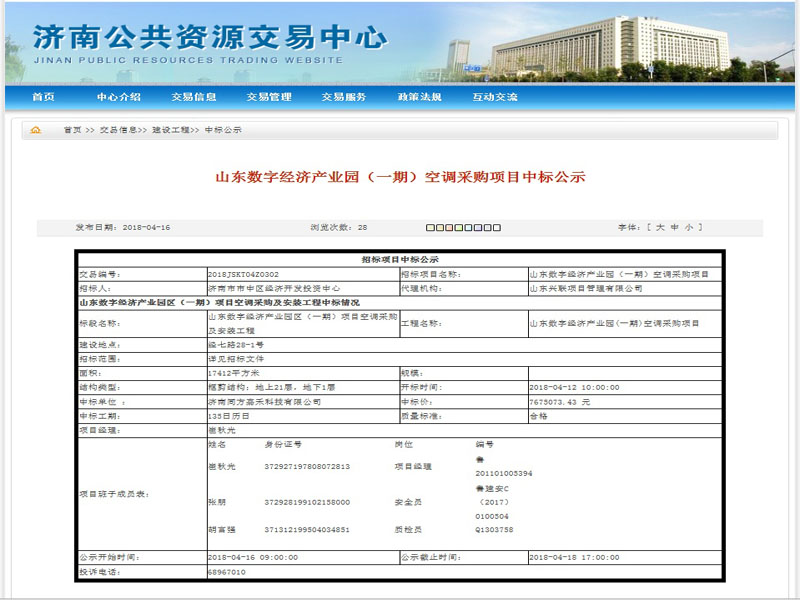
Task: Click the bold 中标情况 section heading row
Action: tap(400, 303)
